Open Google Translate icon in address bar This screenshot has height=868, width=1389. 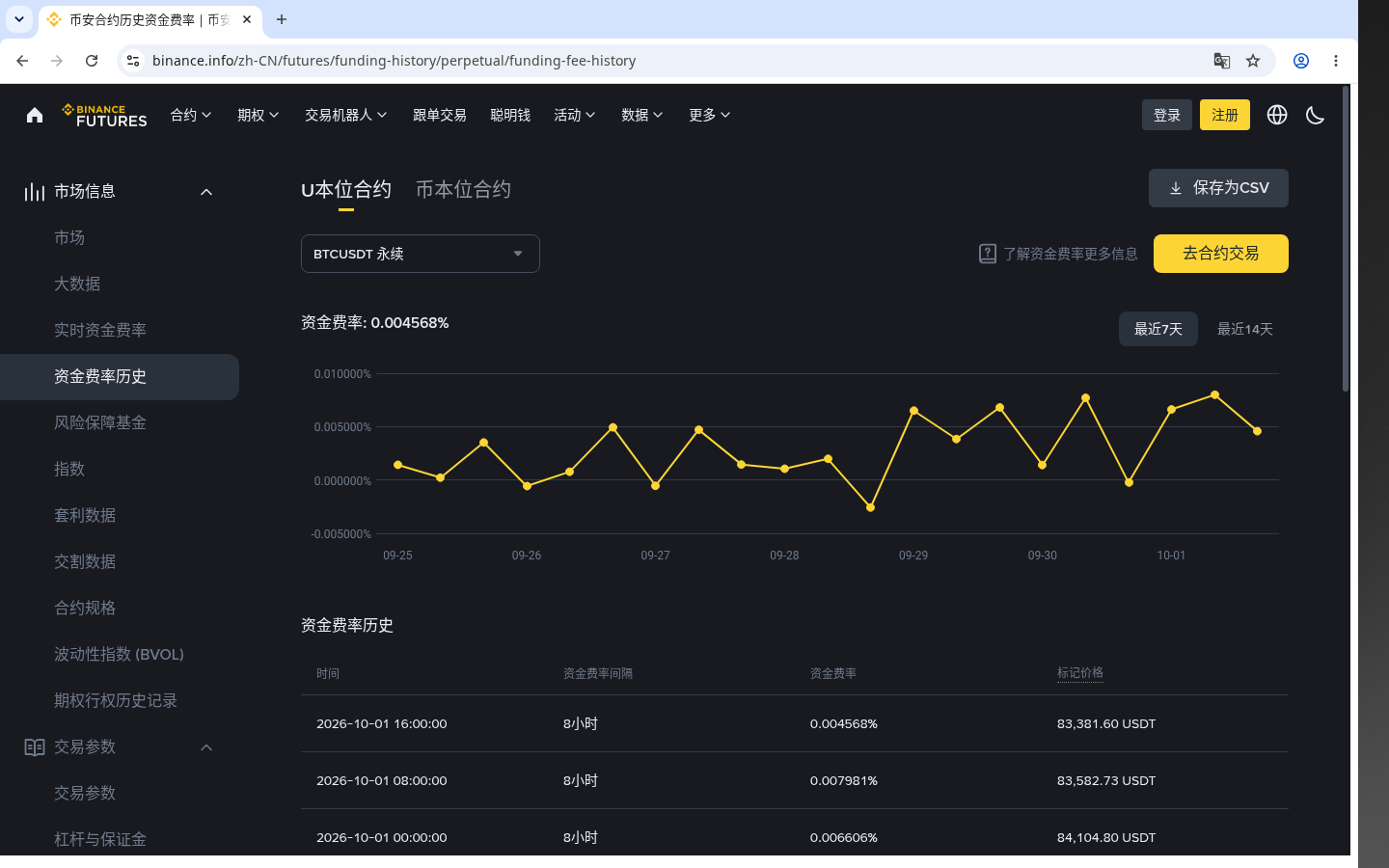(x=1222, y=61)
